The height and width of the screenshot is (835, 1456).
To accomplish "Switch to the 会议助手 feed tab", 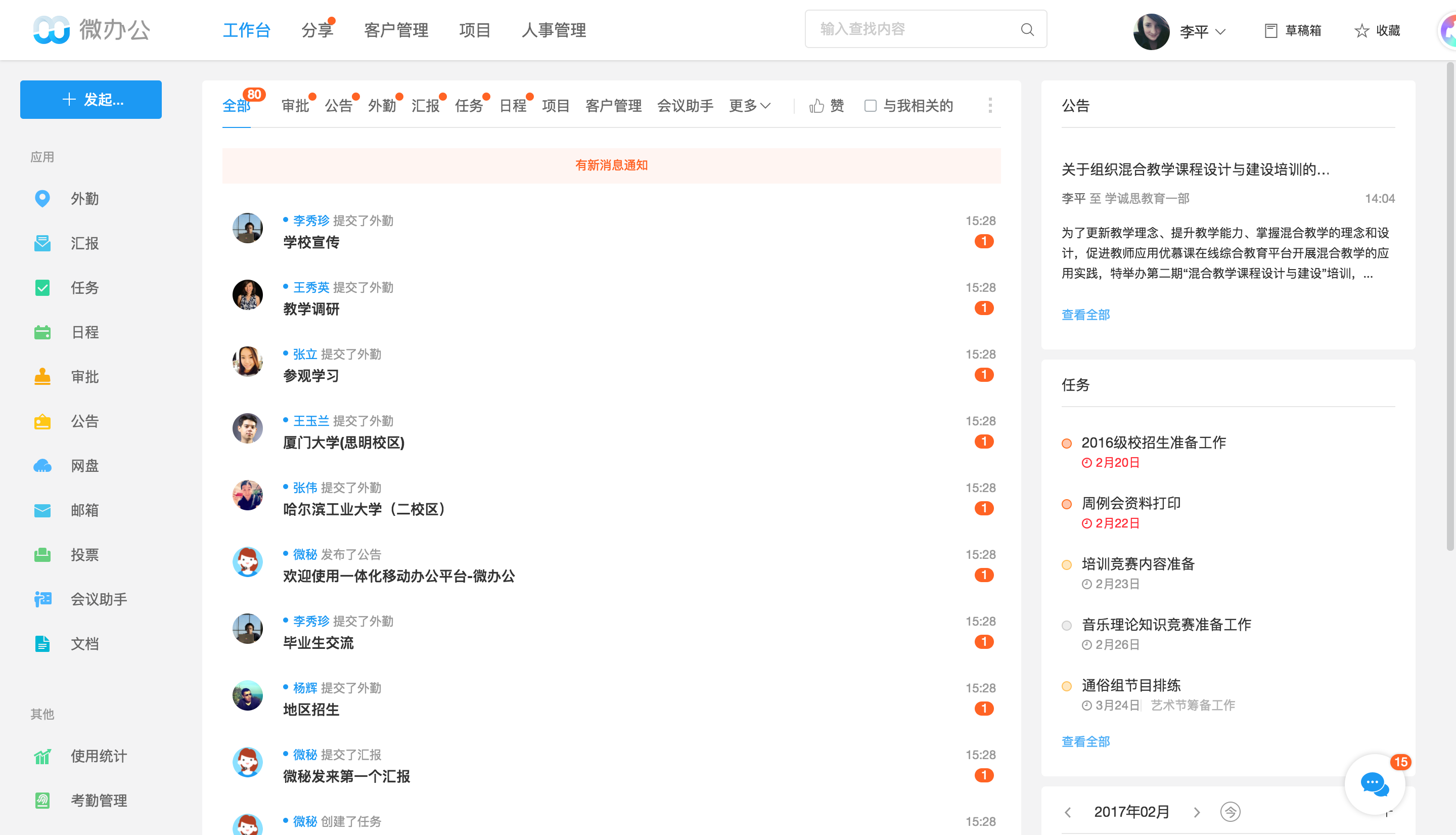I will (685, 106).
